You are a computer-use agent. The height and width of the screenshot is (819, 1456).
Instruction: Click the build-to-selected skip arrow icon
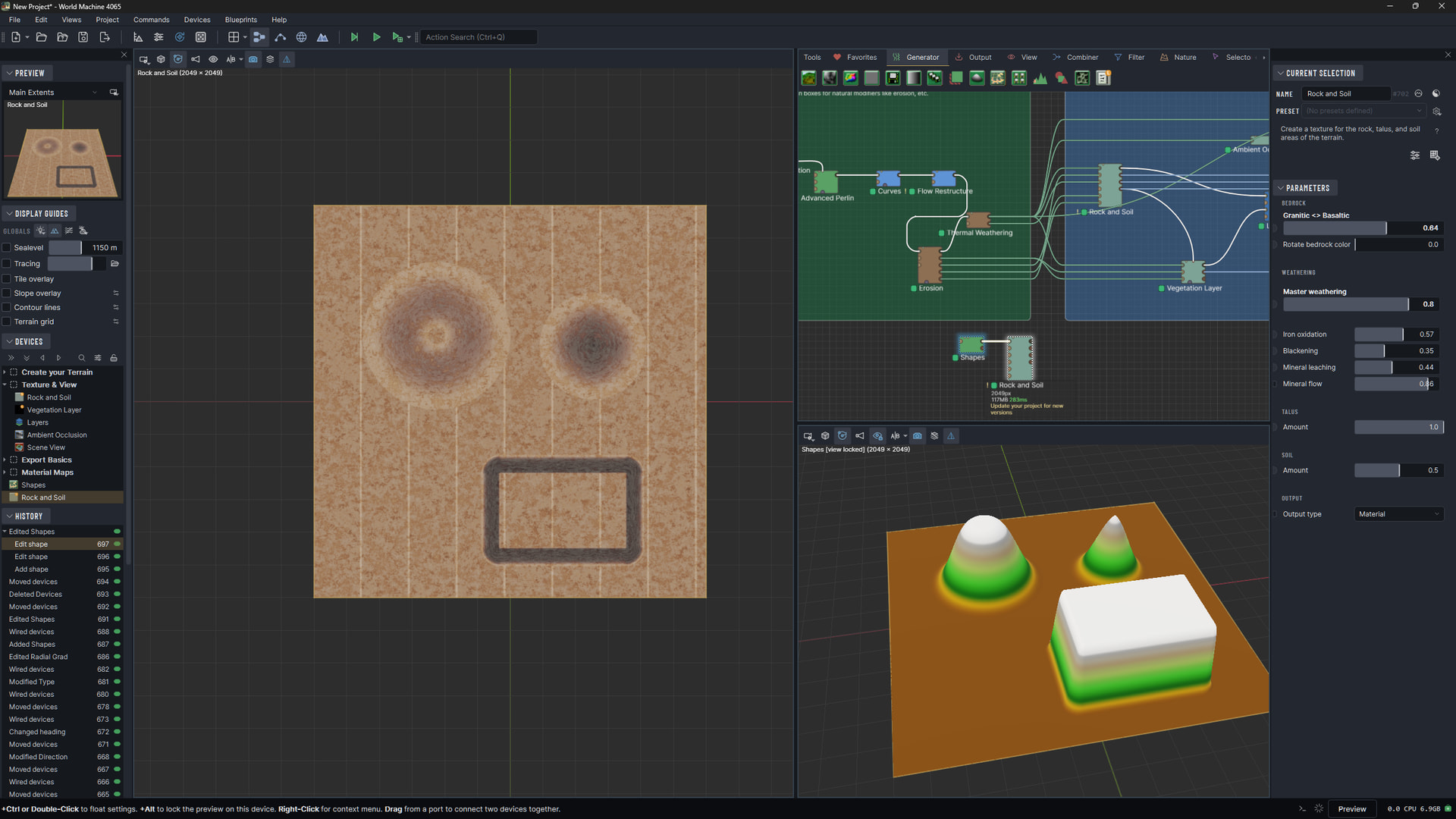(354, 37)
